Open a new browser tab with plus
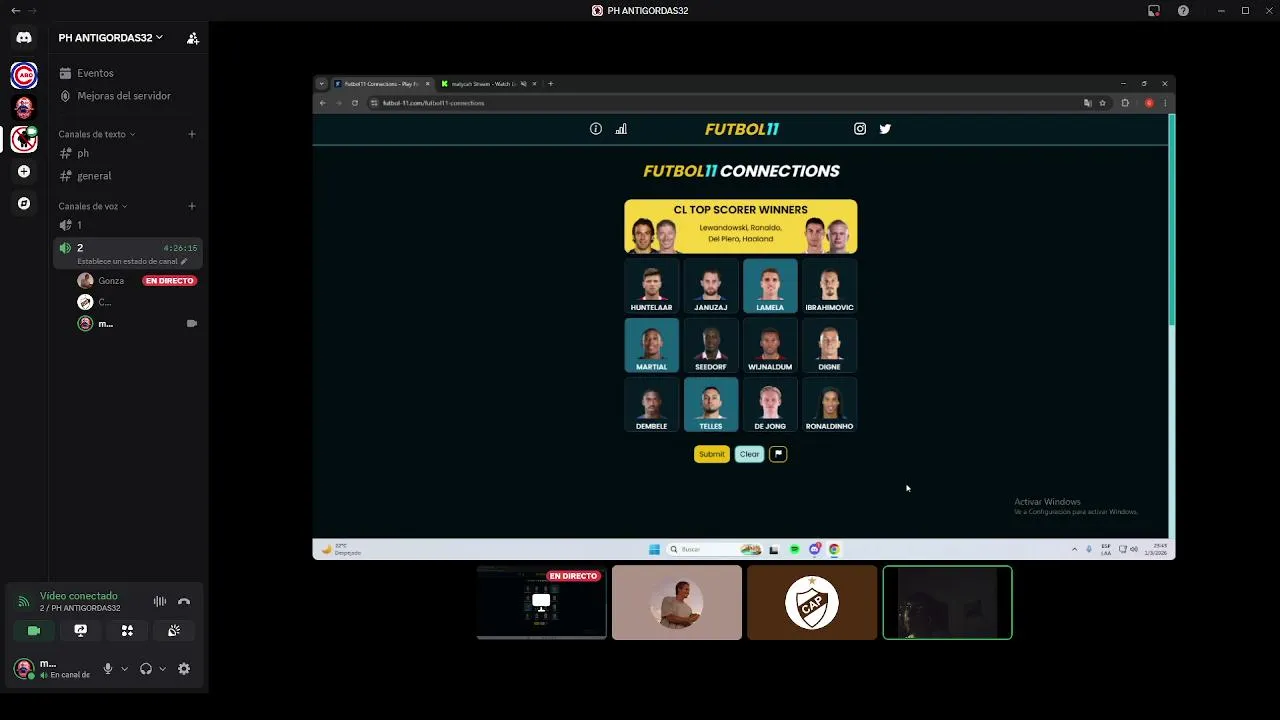The height and width of the screenshot is (720, 1280). click(550, 84)
